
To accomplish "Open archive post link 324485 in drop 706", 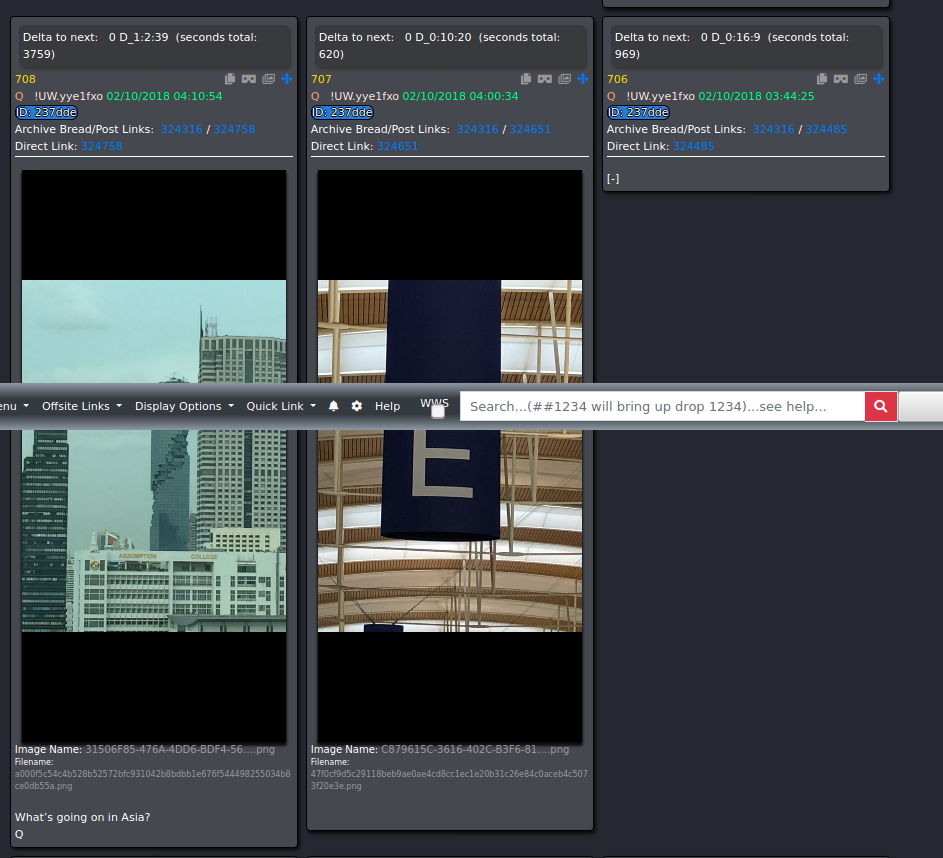I will tap(826, 129).
